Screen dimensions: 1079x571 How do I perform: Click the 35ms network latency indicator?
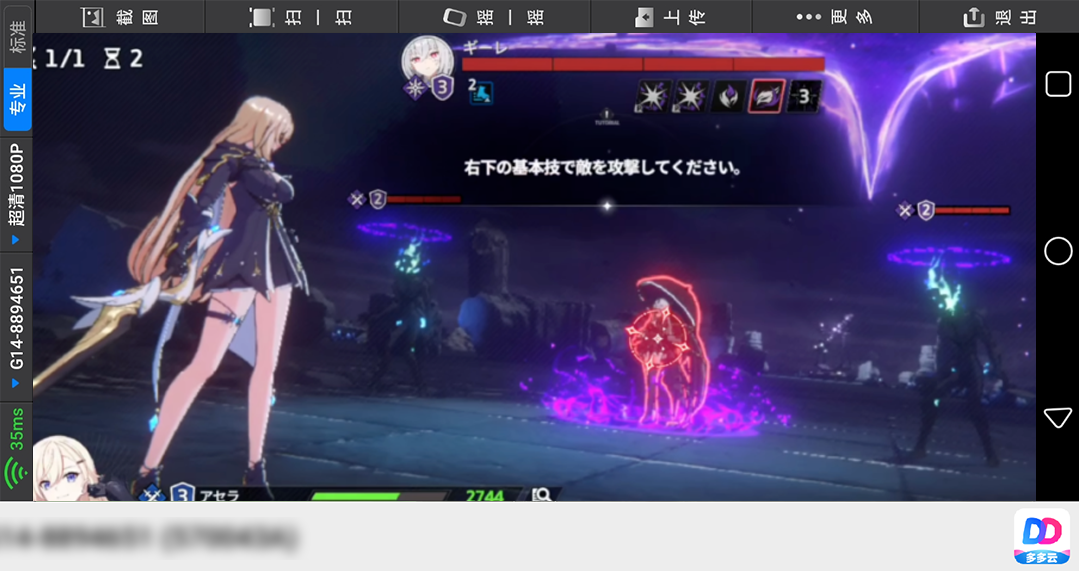click(17, 451)
